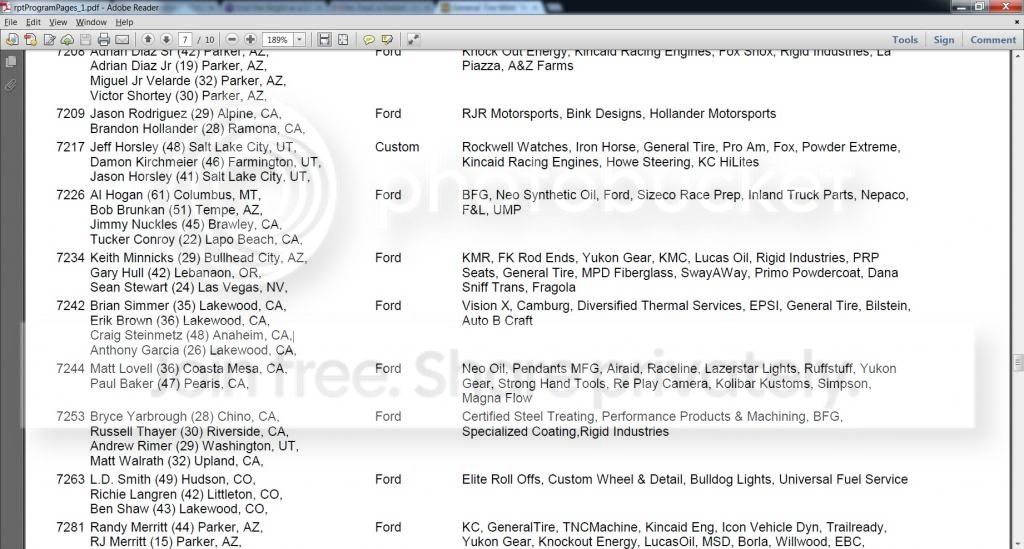Zoom in using the plus button
Image resolution: width=1024 pixels, height=549 pixels.
(x=250, y=40)
